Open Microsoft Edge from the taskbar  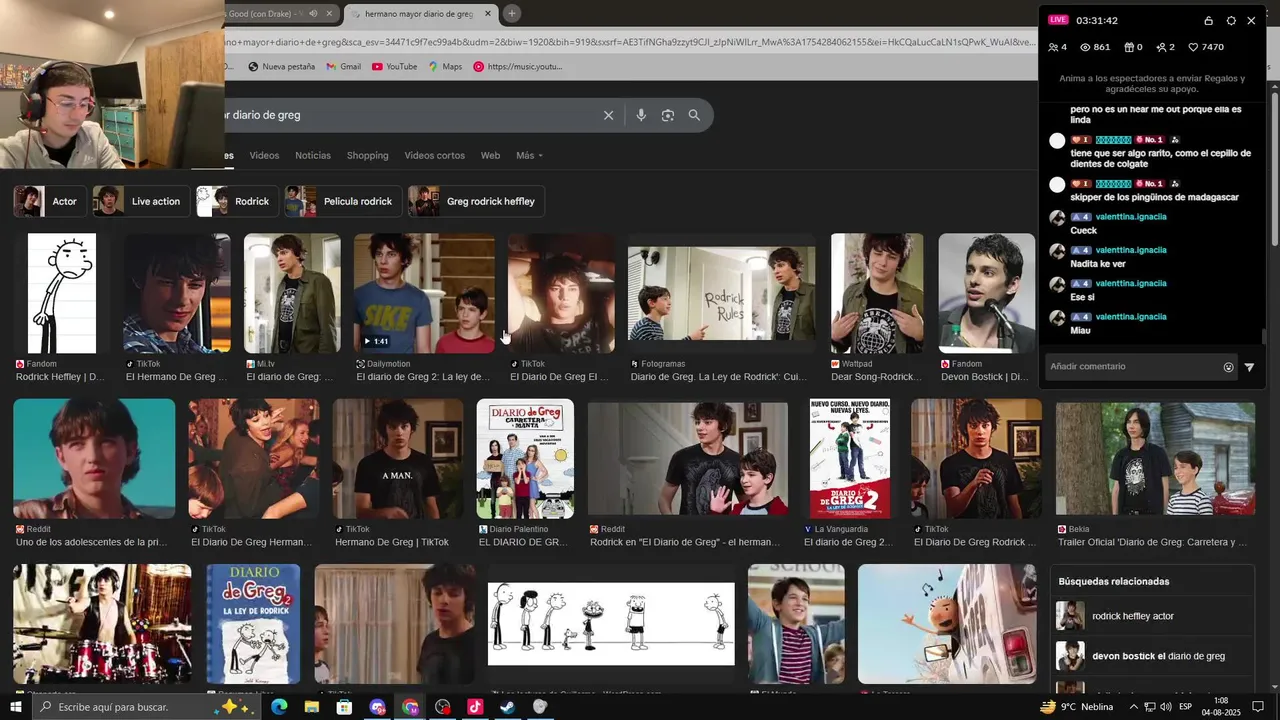pyautogui.click(x=279, y=707)
